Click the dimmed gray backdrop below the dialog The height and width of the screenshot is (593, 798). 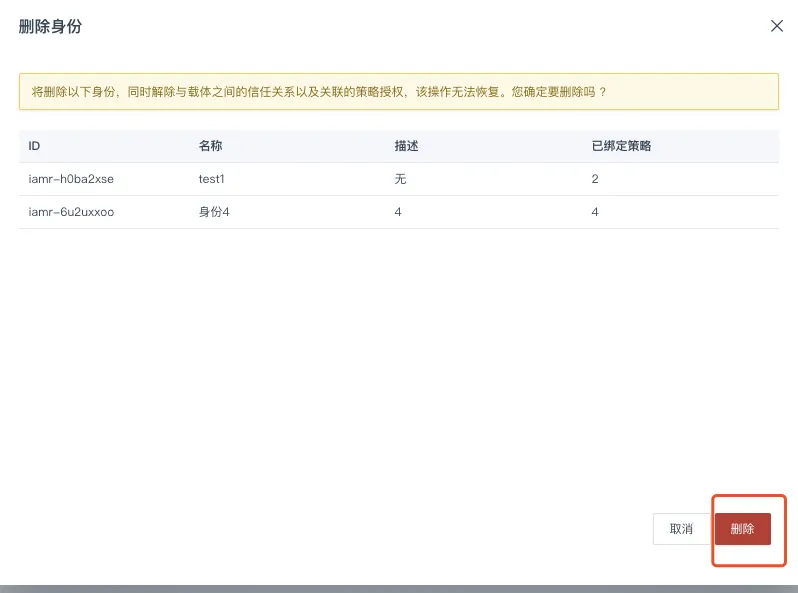pos(399,588)
